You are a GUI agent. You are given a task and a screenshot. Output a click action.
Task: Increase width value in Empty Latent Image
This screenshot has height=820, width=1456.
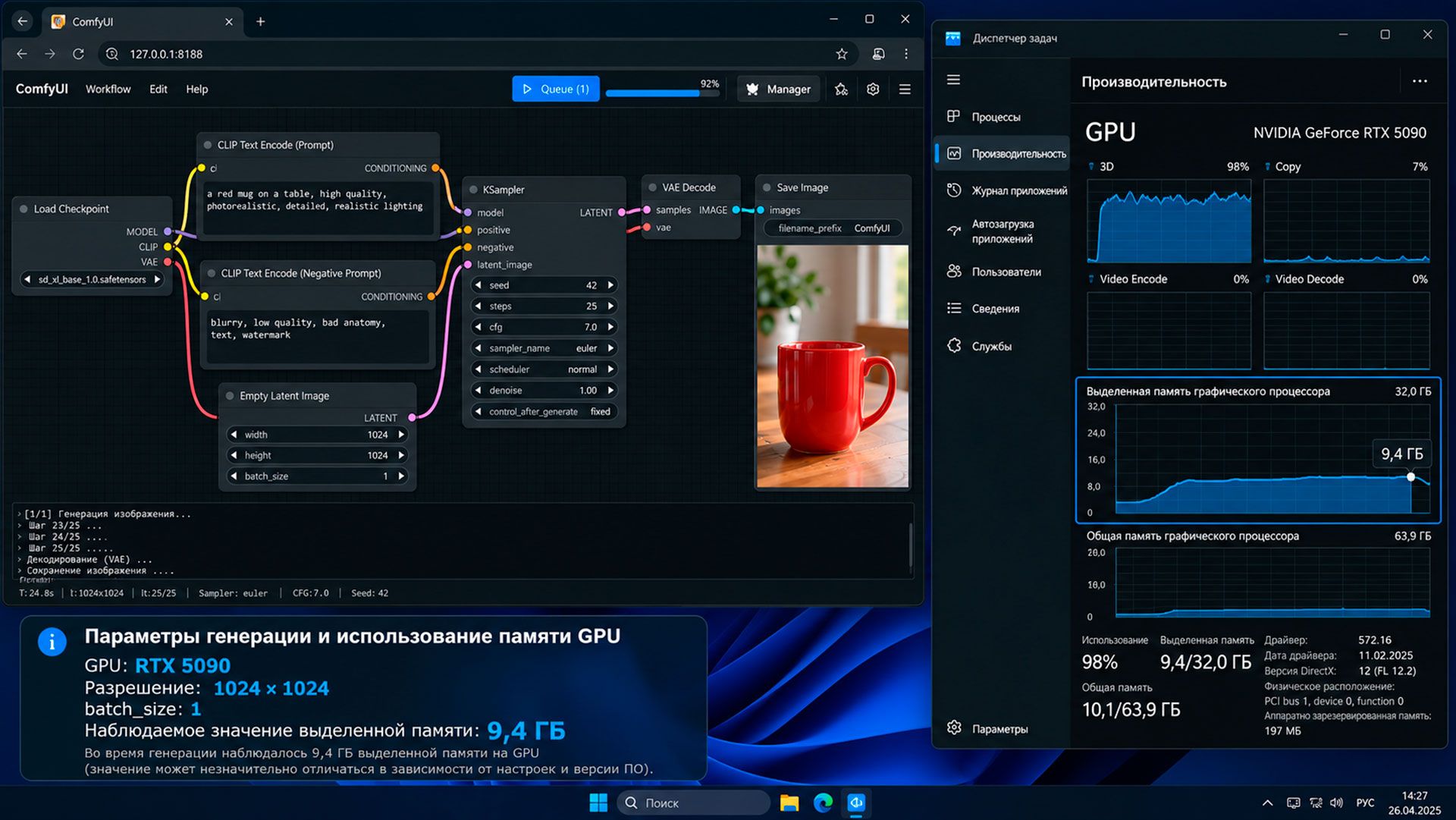pos(401,435)
